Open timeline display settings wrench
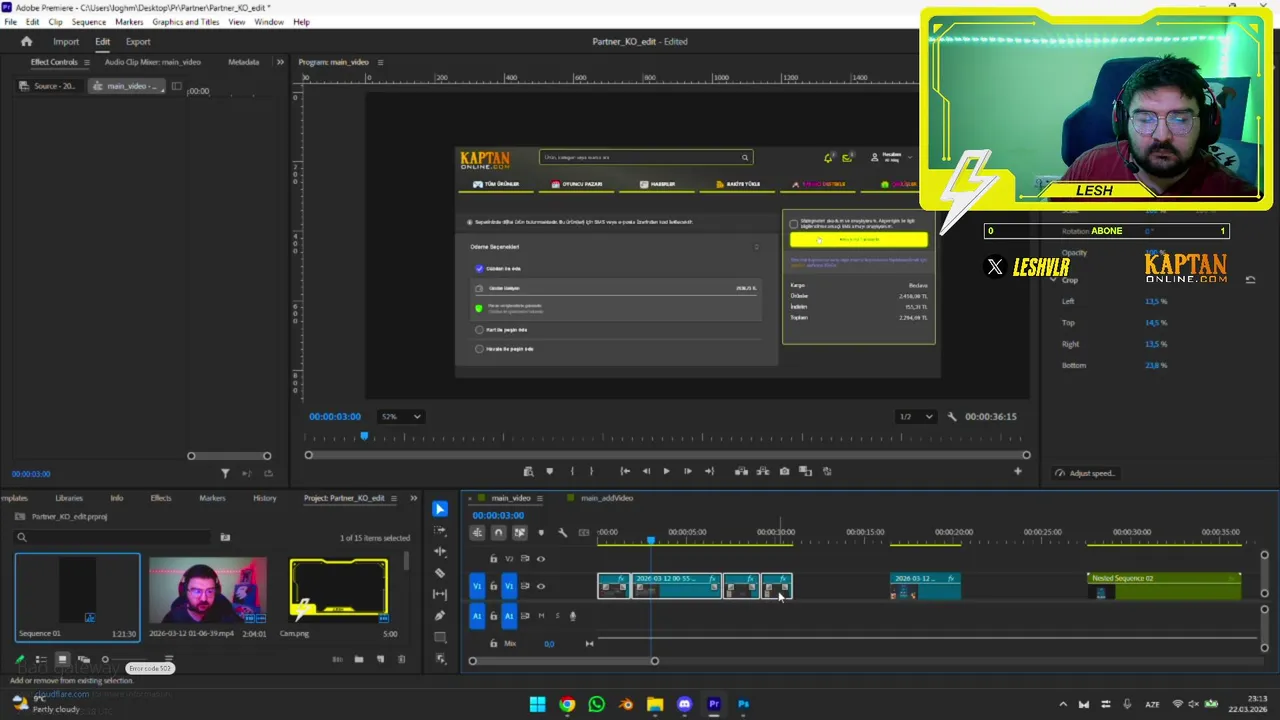 point(562,532)
